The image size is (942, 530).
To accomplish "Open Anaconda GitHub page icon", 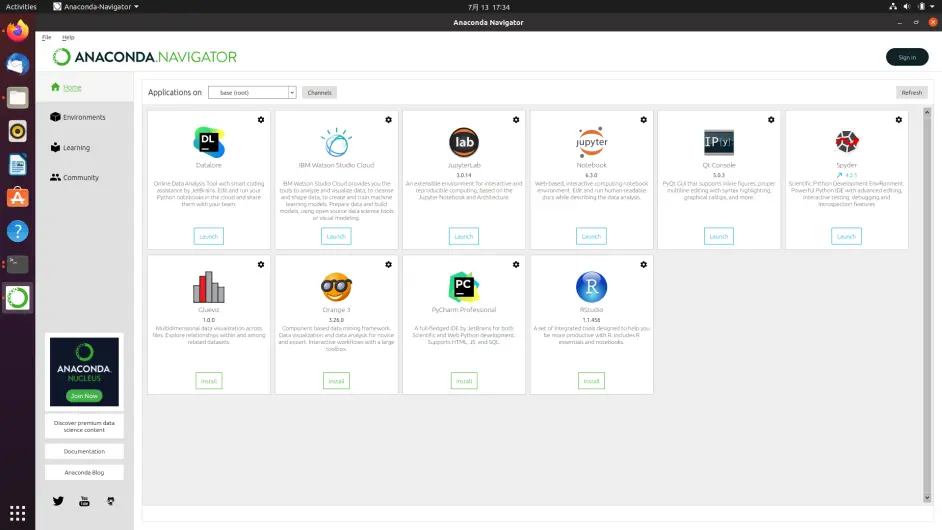I will [x=111, y=501].
